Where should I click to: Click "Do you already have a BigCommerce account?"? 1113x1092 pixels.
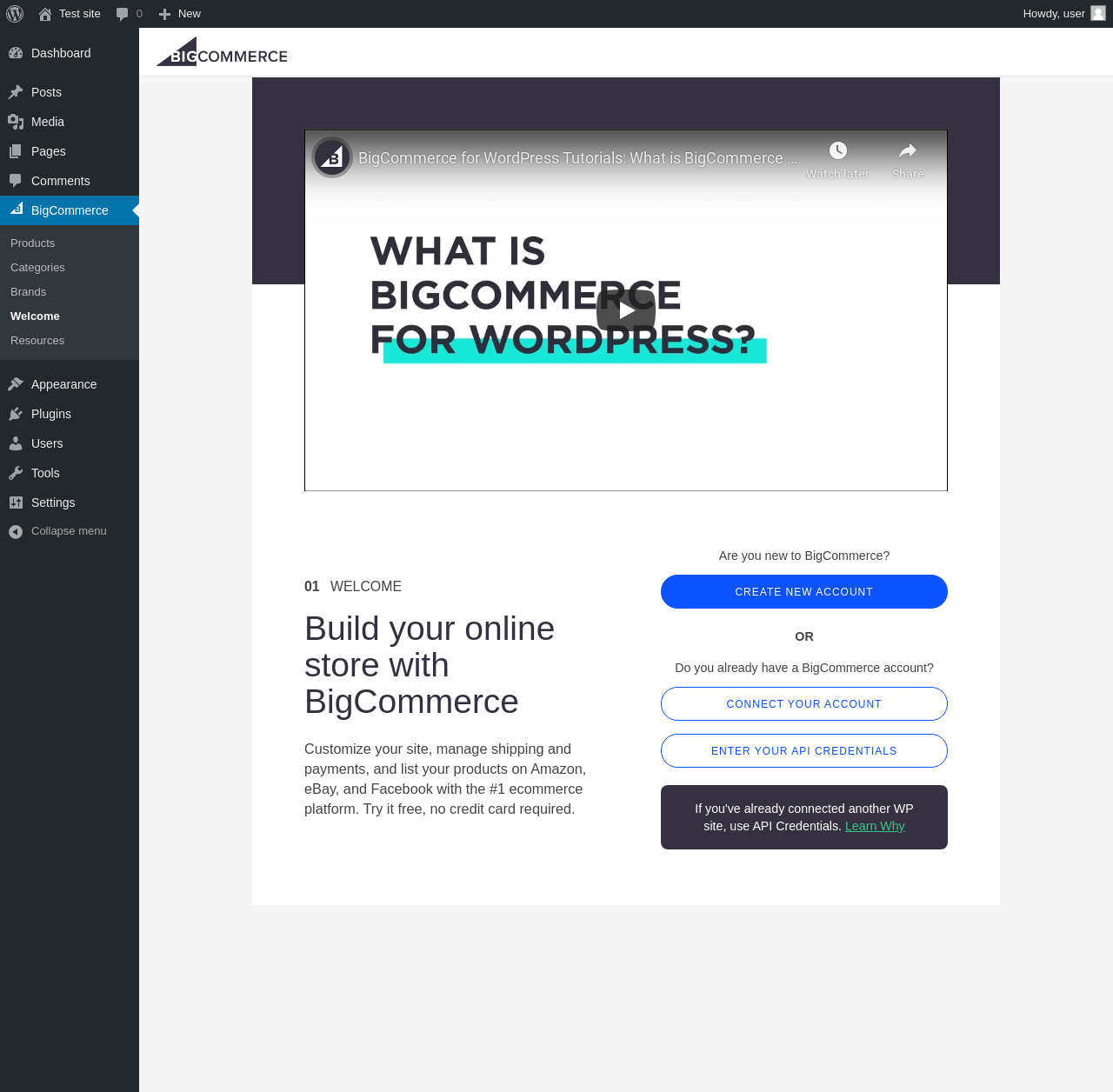(x=804, y=668)
